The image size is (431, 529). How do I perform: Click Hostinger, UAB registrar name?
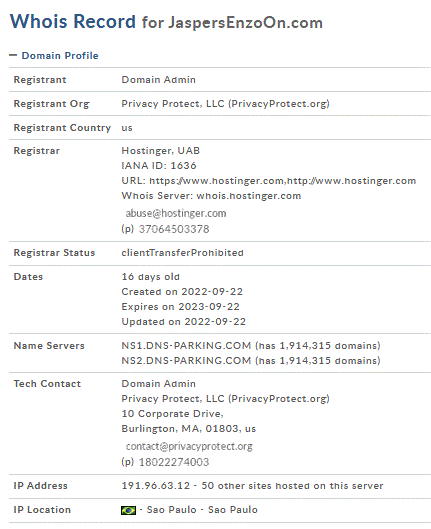pos(161,150)
